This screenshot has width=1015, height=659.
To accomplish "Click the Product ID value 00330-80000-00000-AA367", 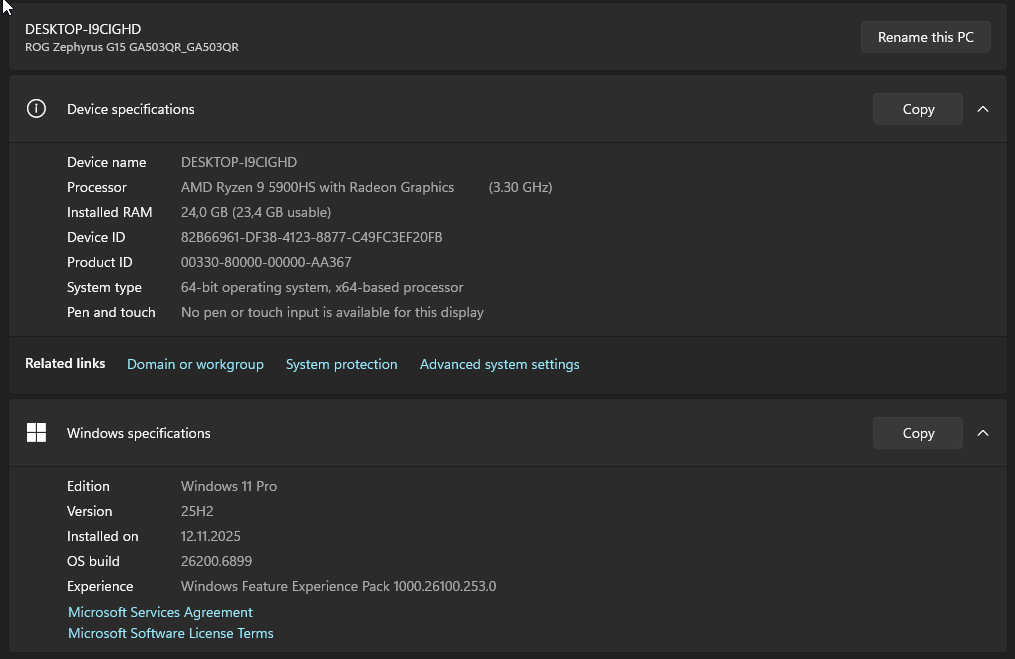I will click(x=266, y=262).
